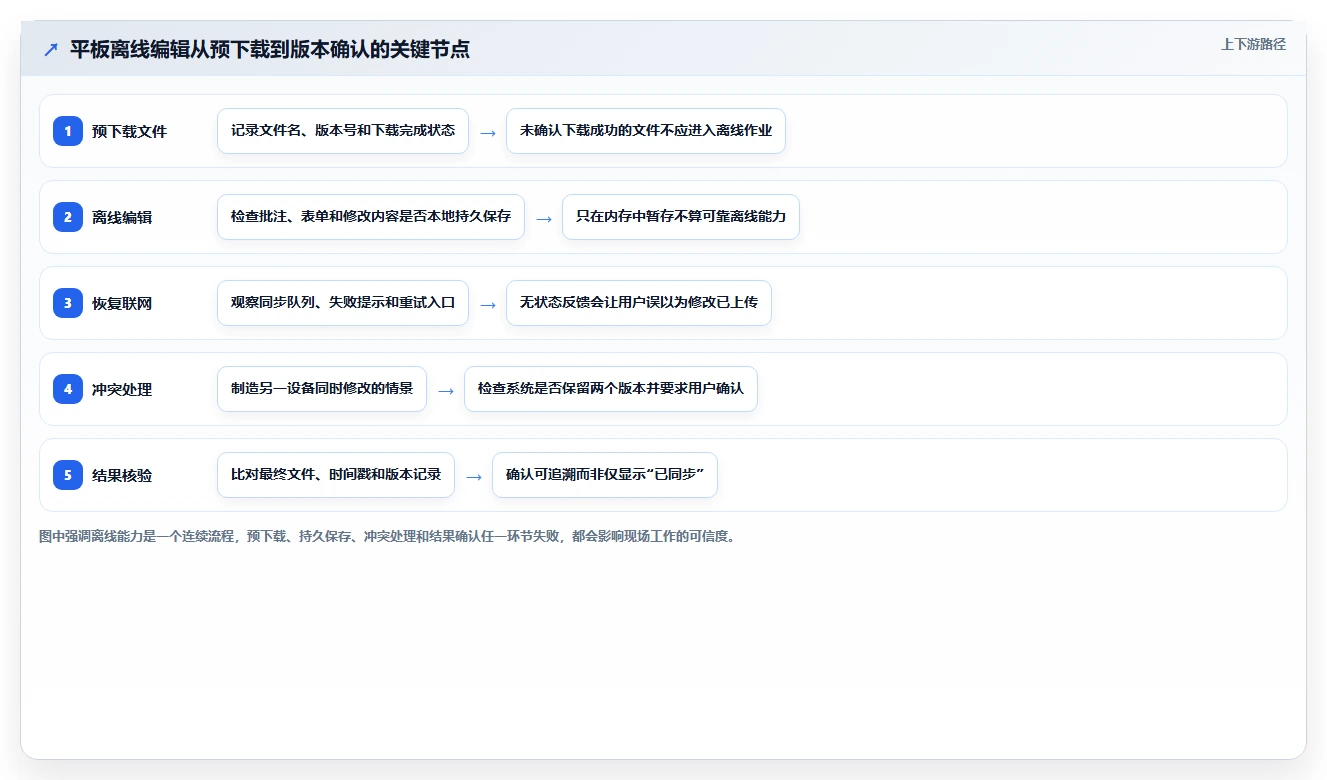Image resolution: width=1327 pixels, height=780 pixels.
Task: Click the arrow in the 离线编辑 row
Action: click(x=544, y=218)
